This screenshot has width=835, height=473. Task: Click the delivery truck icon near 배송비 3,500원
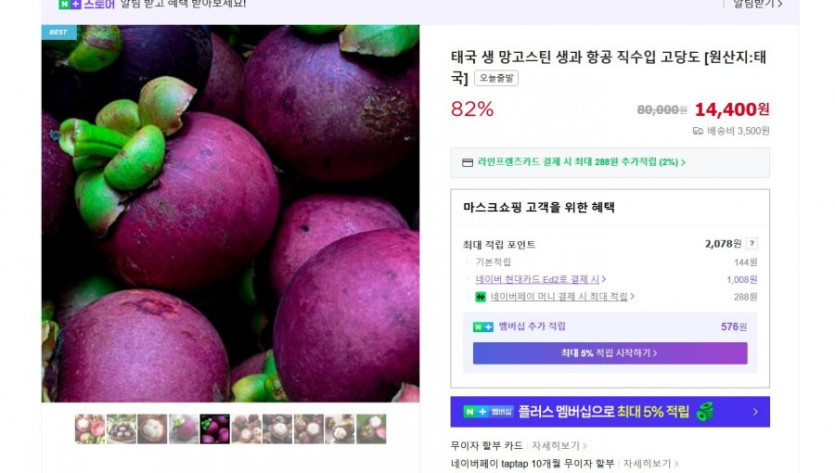click(698, 131)
